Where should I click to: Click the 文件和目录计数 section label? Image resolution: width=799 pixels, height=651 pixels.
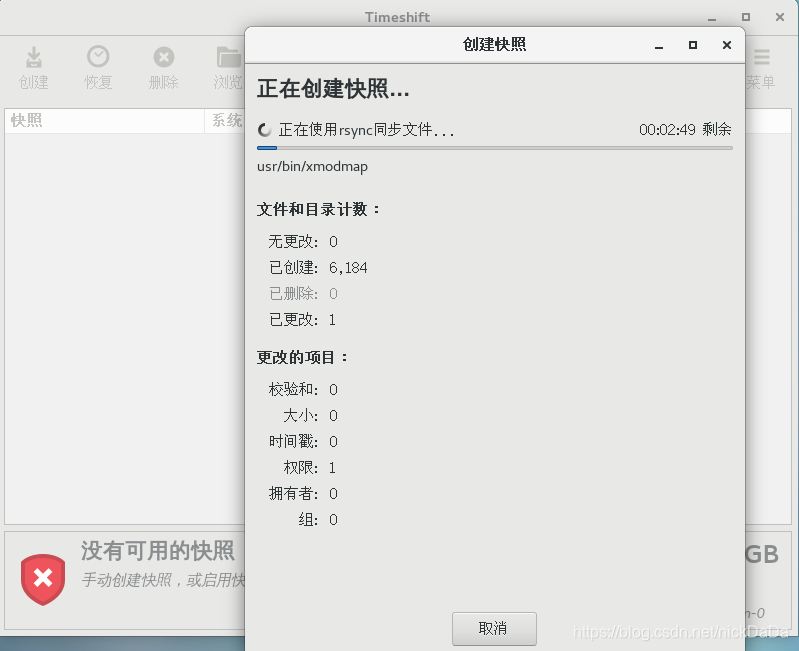(x=318, y=209)
